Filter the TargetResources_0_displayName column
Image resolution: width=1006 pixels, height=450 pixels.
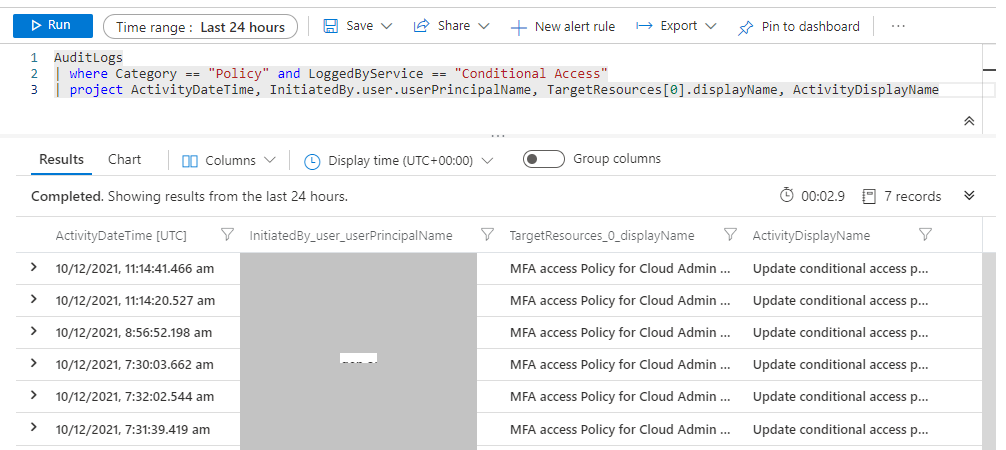[730, 235]
